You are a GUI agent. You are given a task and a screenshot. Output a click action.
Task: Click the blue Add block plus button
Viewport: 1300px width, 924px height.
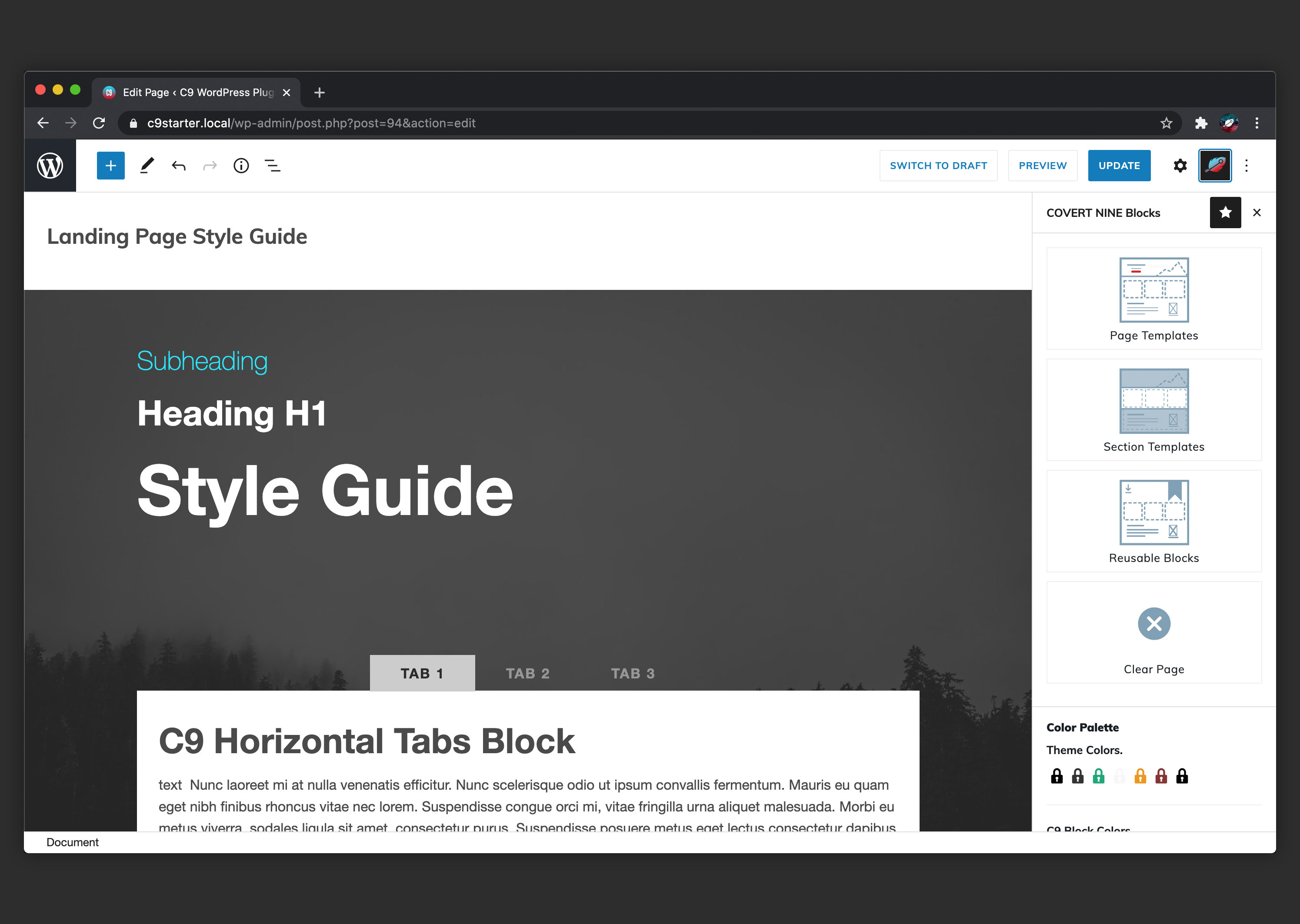coord(110,166)
